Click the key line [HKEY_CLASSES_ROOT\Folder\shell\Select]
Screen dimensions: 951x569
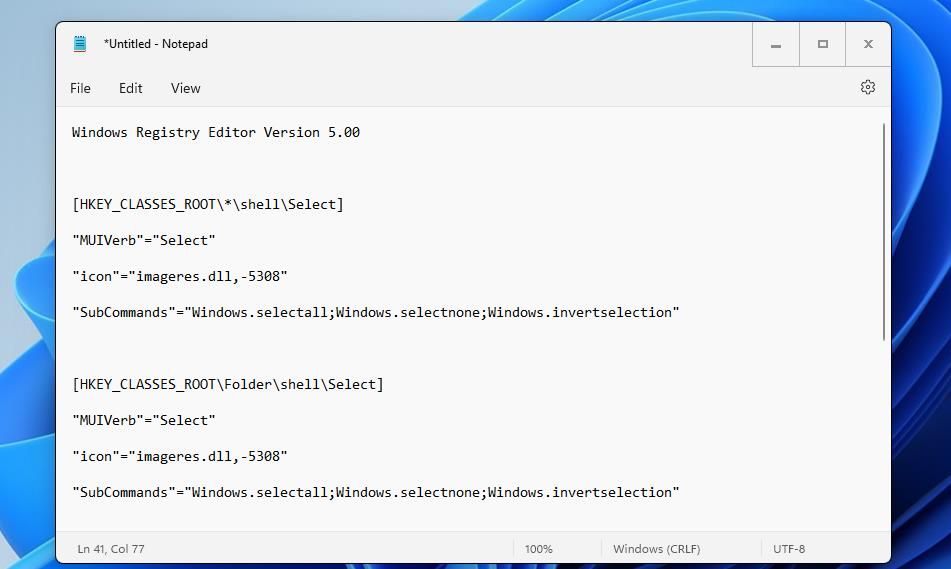tap(228, 385)
